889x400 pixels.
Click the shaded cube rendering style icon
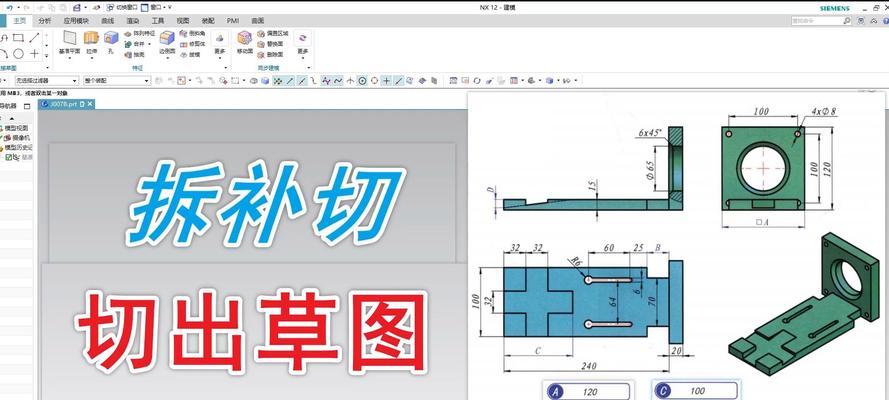[549, 81]
